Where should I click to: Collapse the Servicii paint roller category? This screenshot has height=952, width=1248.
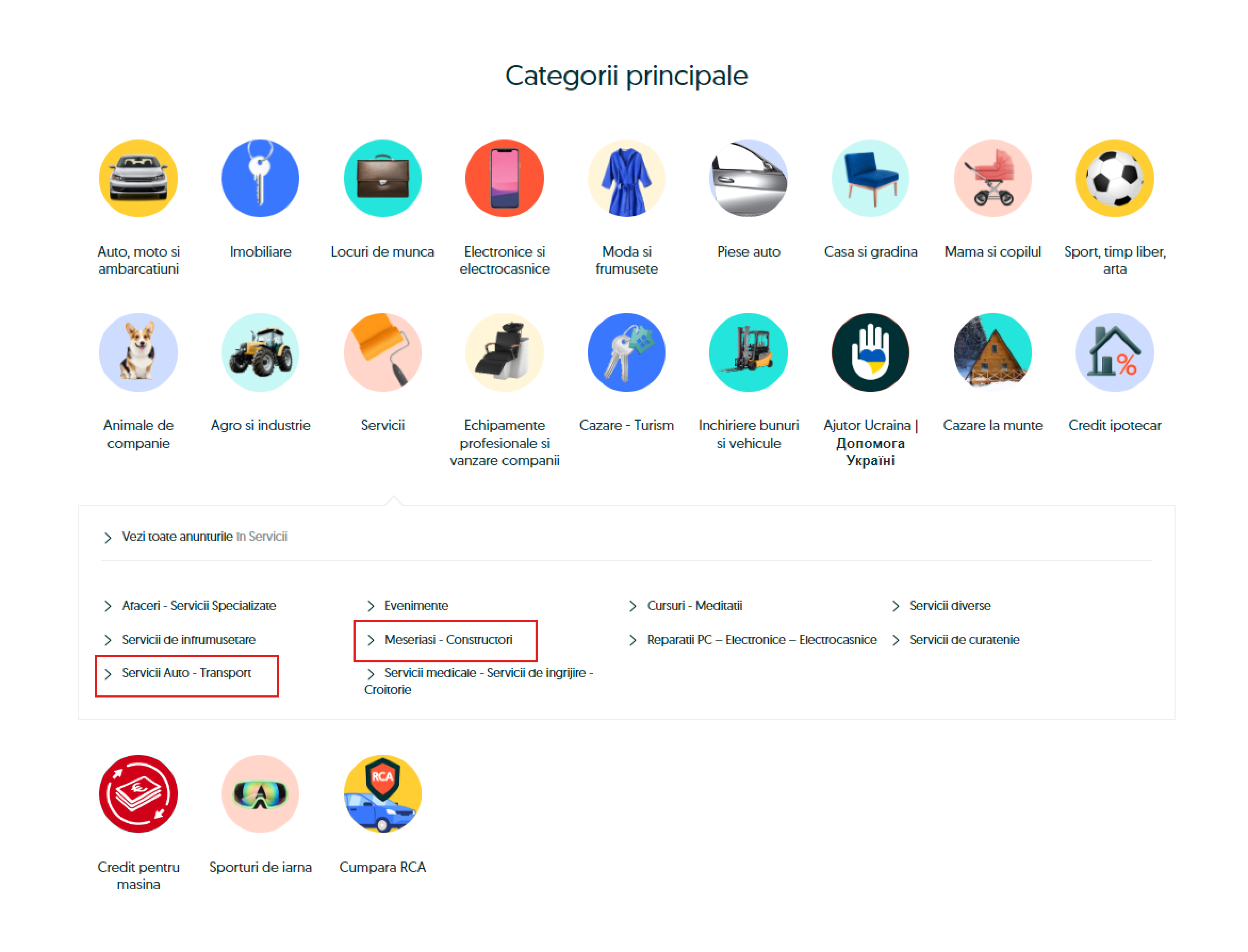(x=382, y=352)
